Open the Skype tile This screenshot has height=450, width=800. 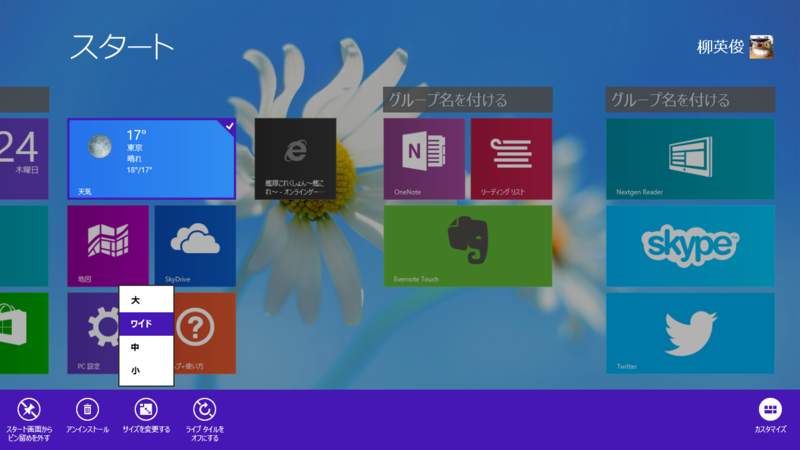coord(690,246)
